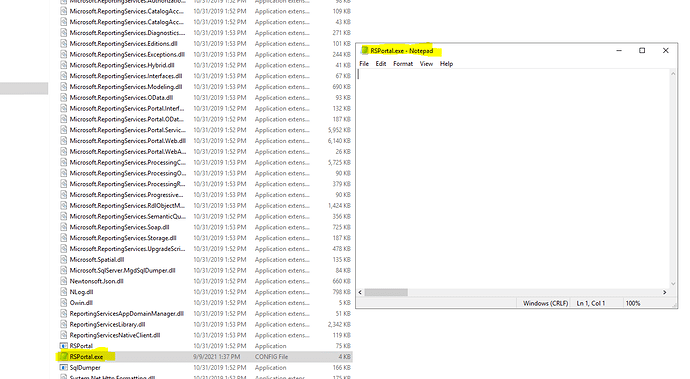Open the Format menu in Notepad

(x=403, y=64)
